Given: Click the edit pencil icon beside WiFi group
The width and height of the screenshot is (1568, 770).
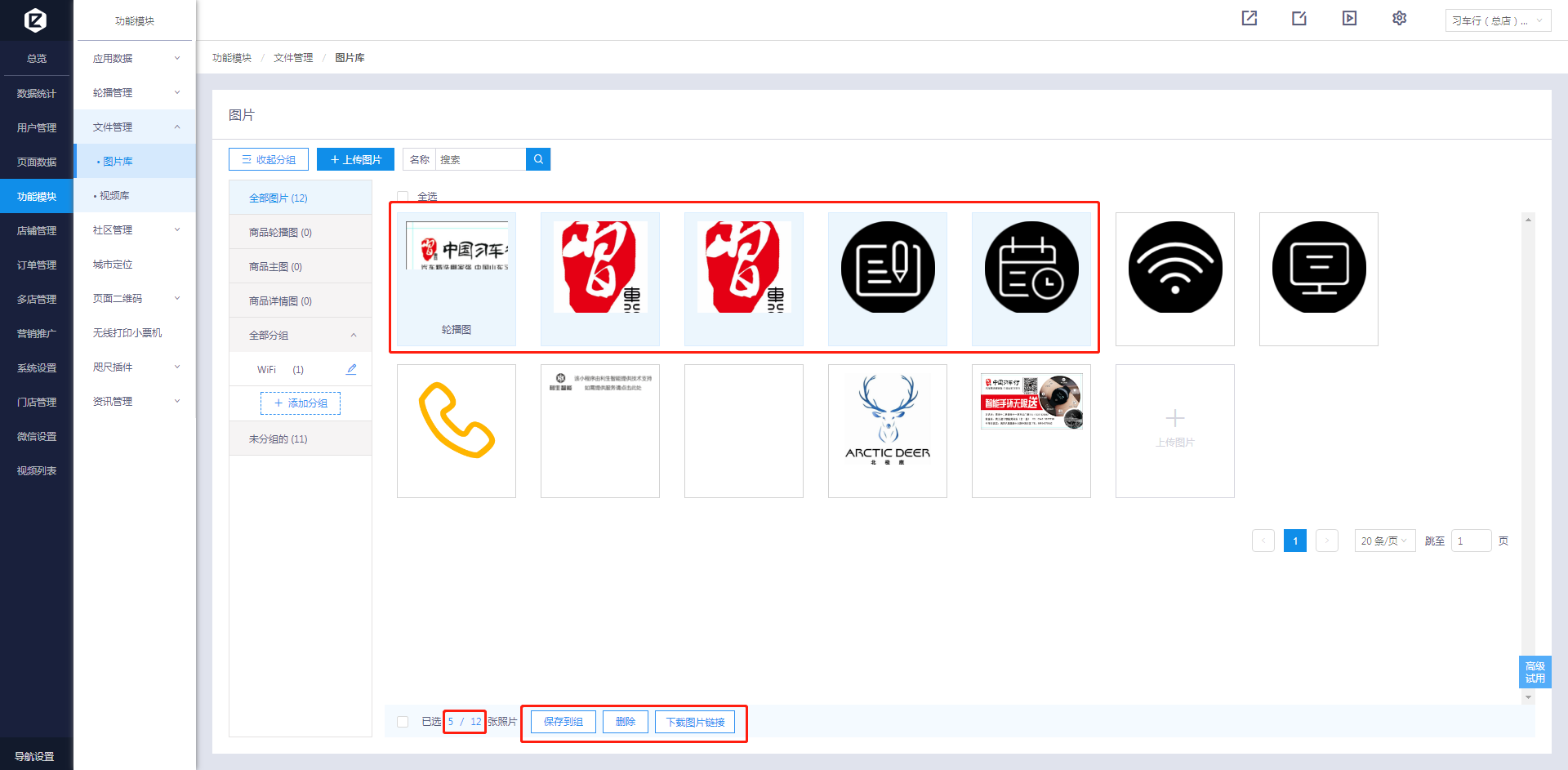Looking at the screenshot, I should pyautogui.click(x=351, y=369).
